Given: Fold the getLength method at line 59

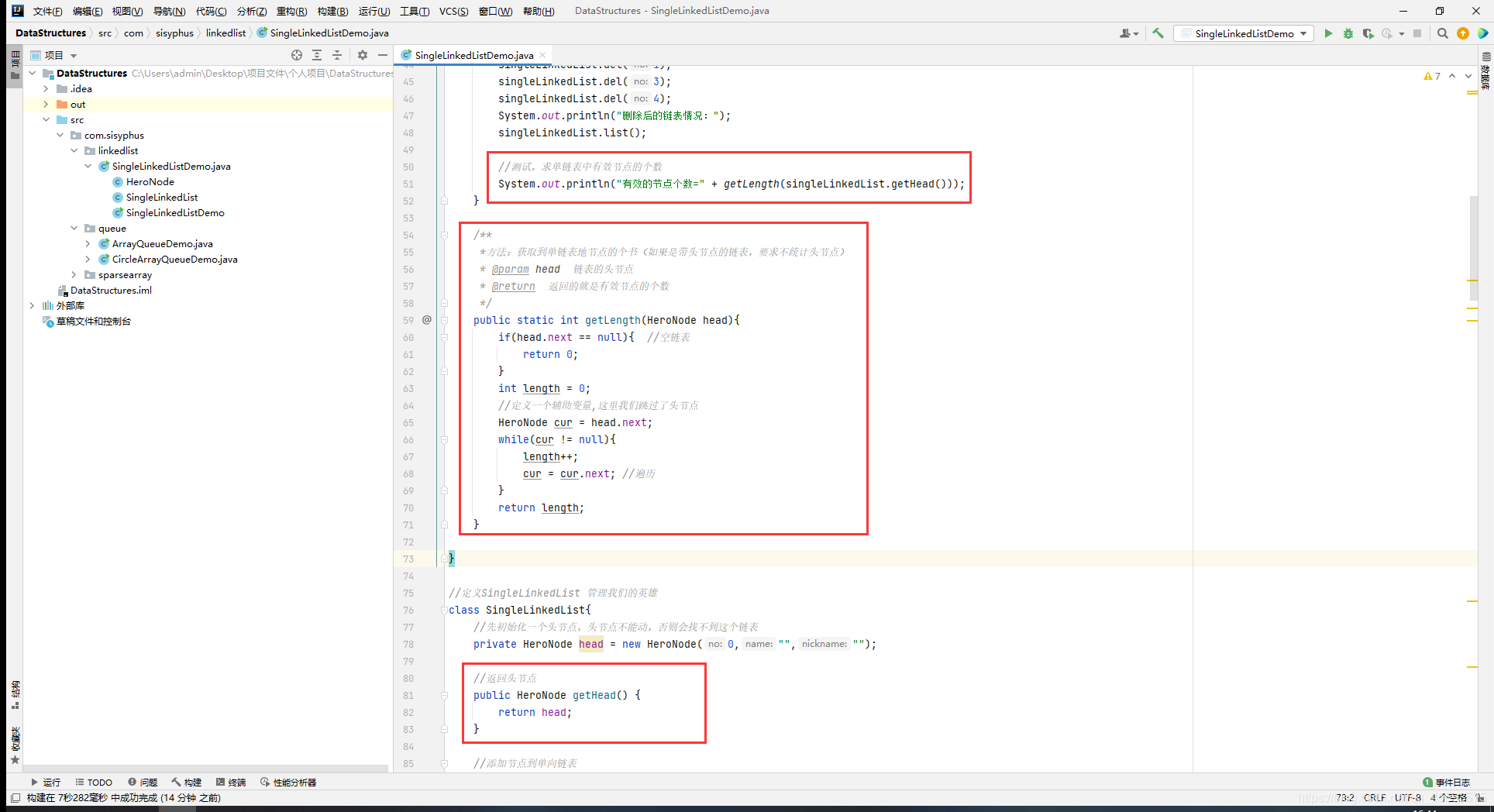Looking at the screenshot, I should pyautogui.click(x=445, y=320).
